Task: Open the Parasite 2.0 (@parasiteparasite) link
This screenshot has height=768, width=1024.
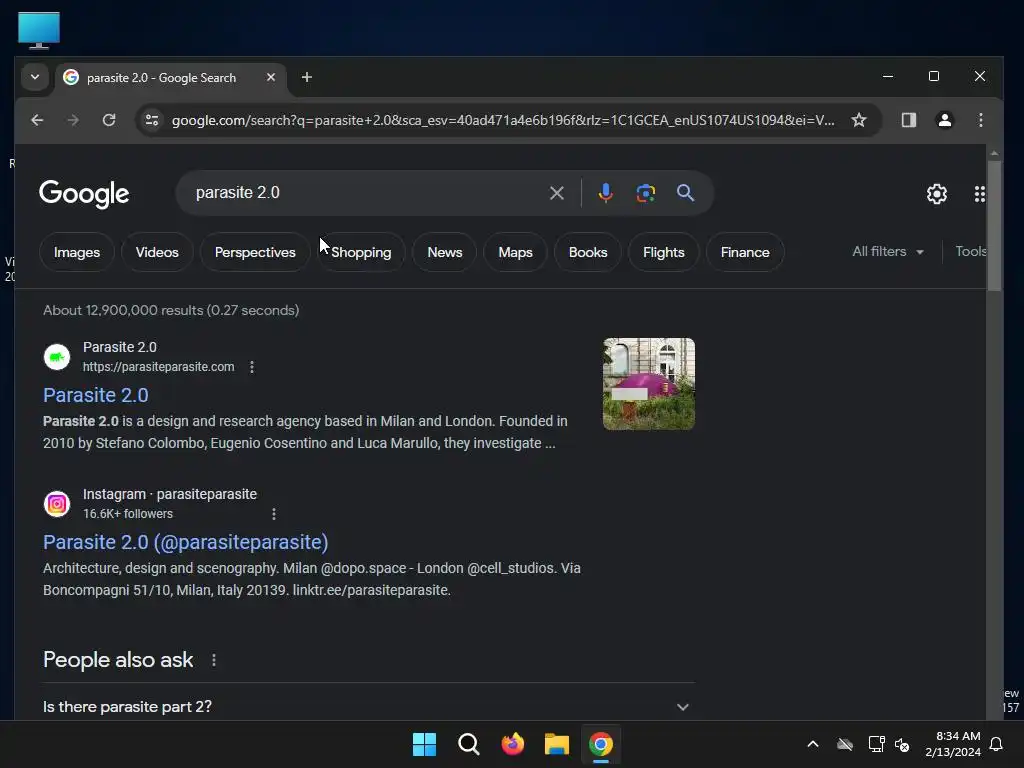Action: 185,542
